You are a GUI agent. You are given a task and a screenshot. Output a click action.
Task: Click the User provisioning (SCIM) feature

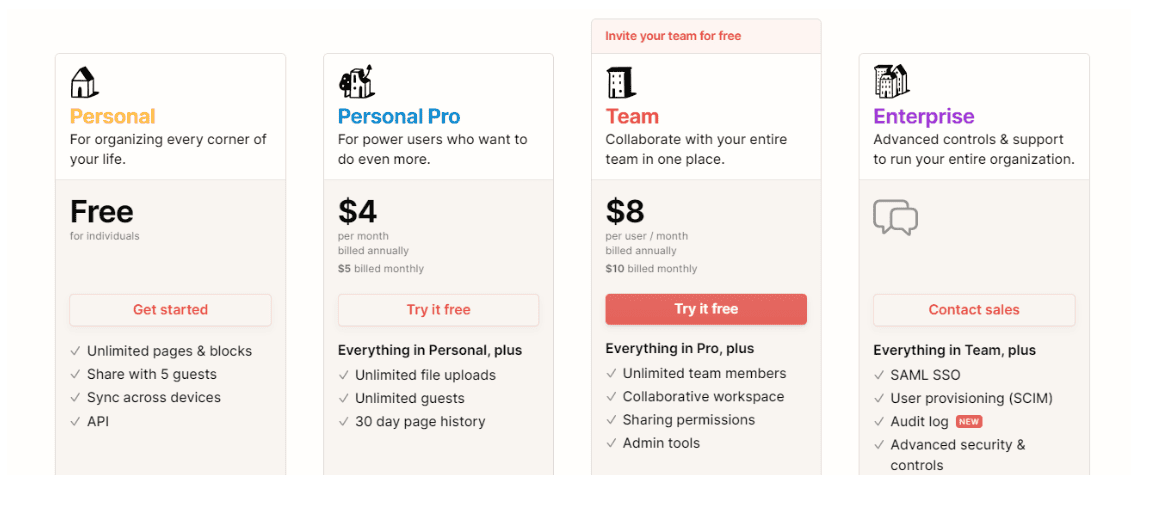(x=971, y=398)
